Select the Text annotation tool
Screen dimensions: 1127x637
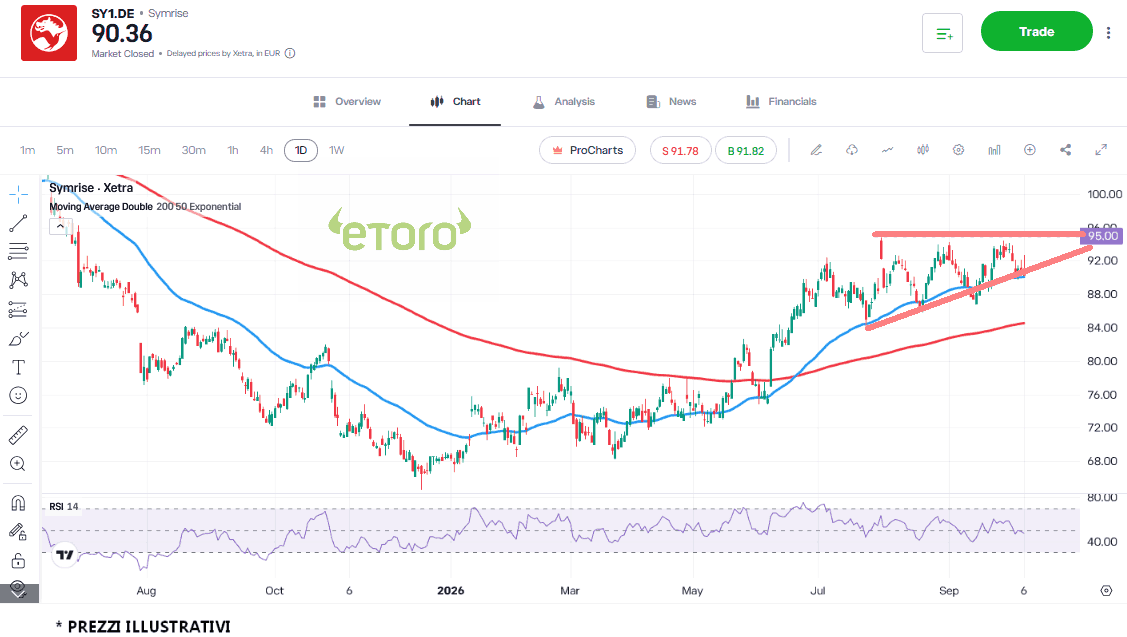(x=19, y=367)
